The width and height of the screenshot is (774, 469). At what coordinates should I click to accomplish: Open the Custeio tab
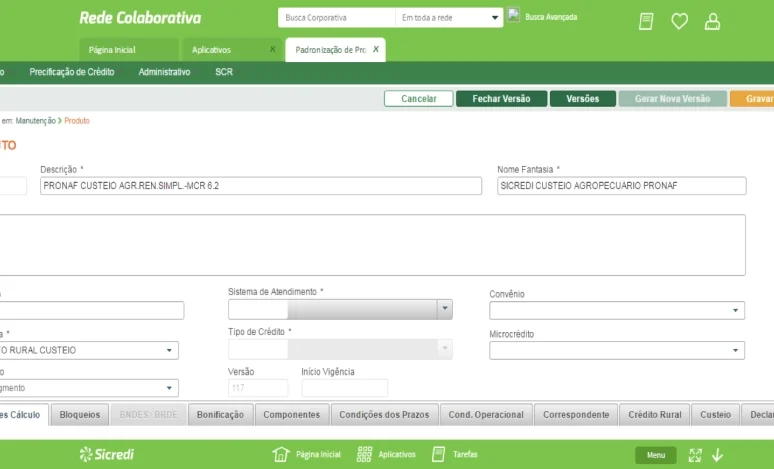(x=715, y=415)
